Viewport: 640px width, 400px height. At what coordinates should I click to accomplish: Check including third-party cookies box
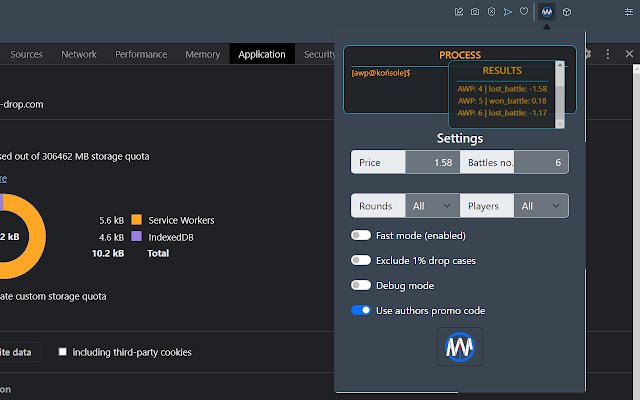pos(62,351)
